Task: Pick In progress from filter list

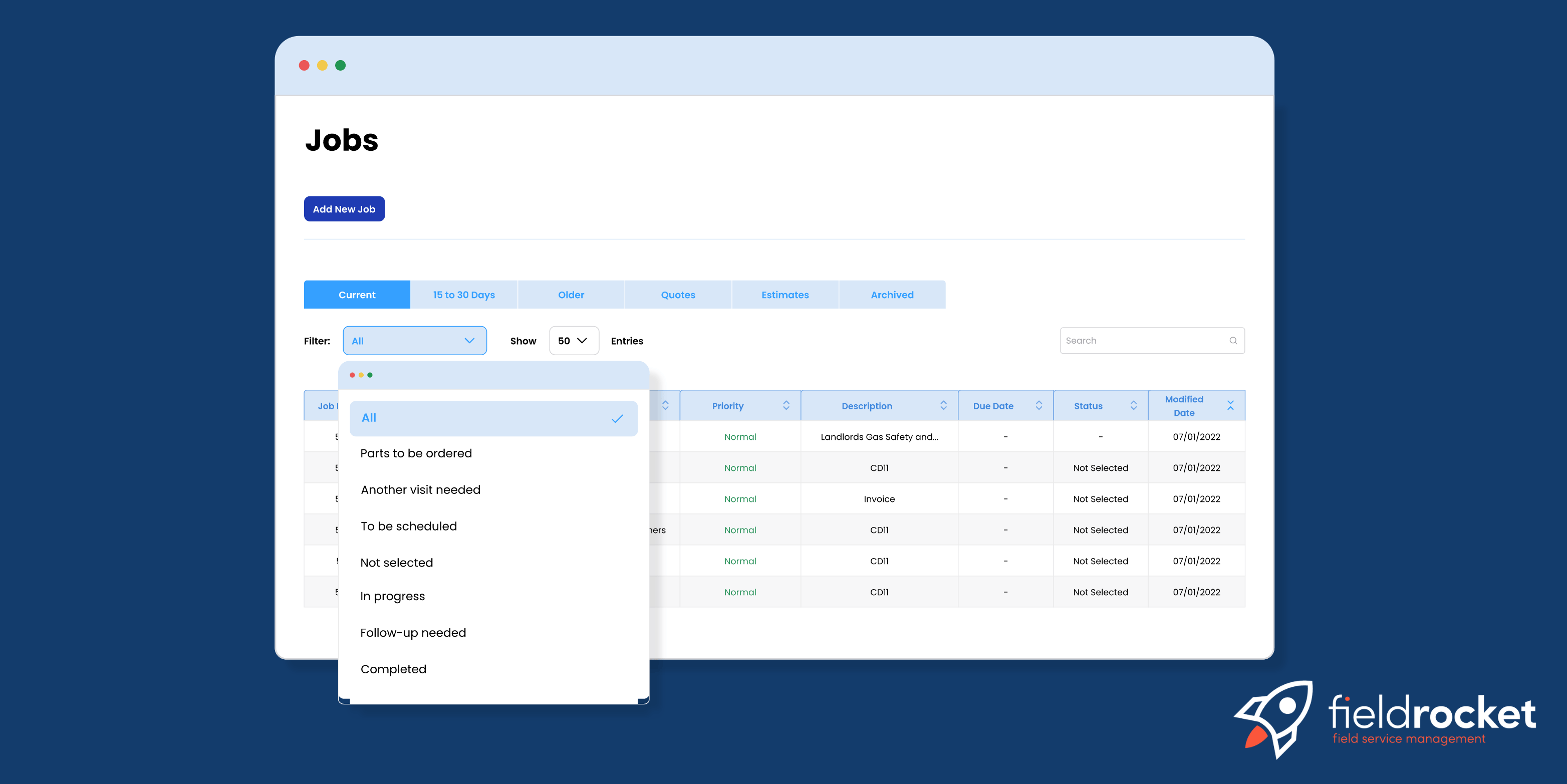Action: (x=392, y=596)
